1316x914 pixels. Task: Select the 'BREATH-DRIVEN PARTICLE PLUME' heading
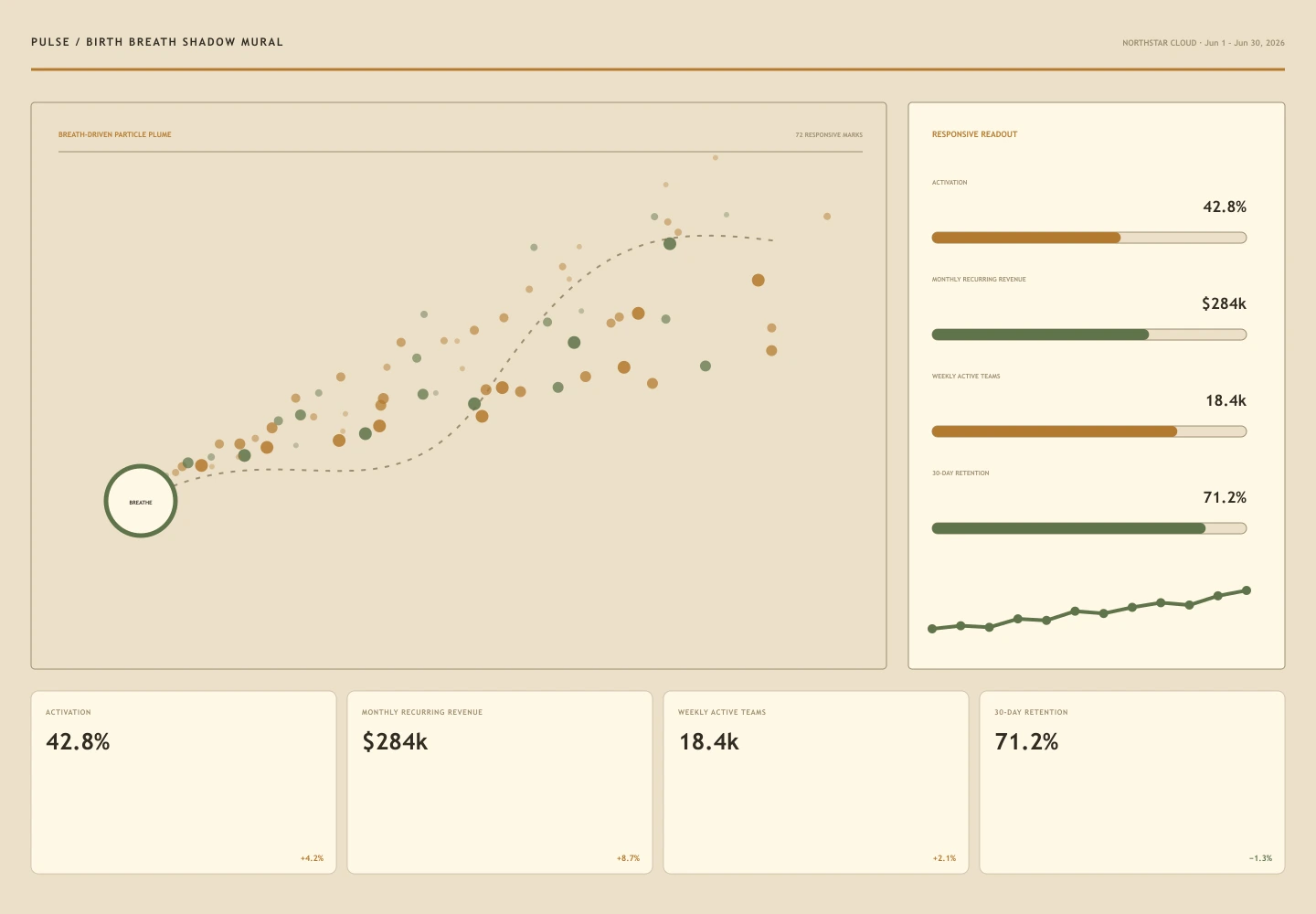click(115, 134)
